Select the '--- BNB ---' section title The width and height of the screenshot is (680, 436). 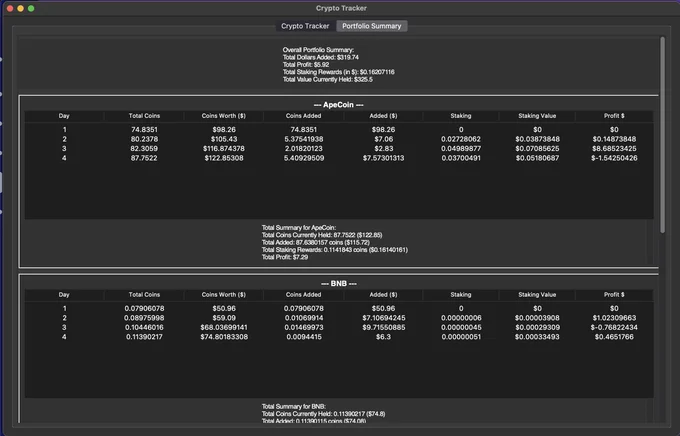tap(339, 284)
